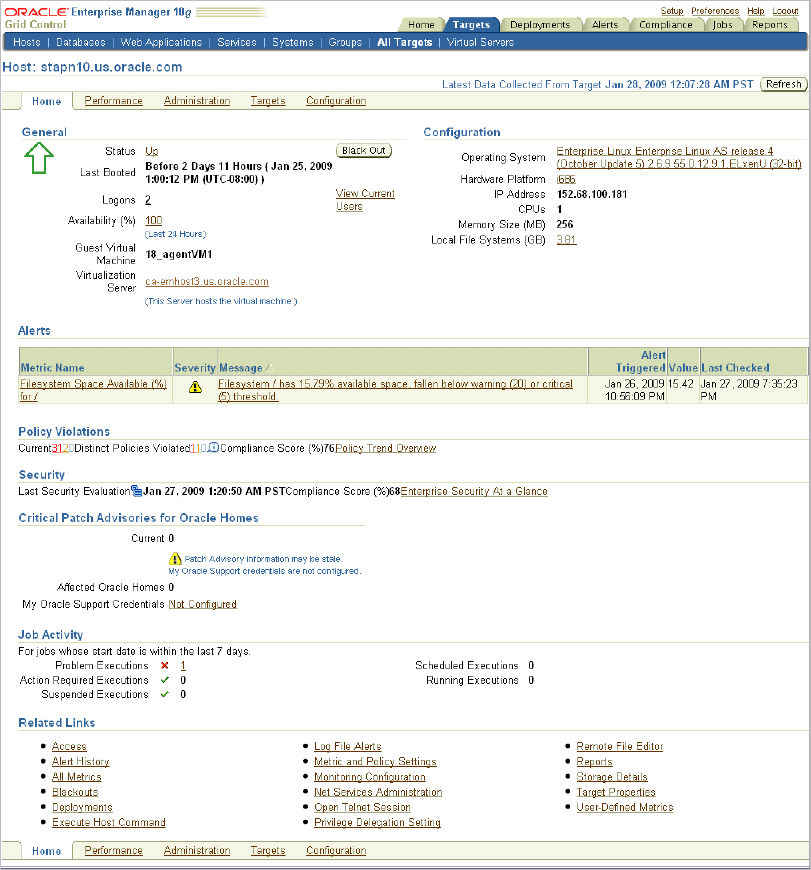The width and height of the screenshot is (811, 870).
Task: Open the User-Defined Metrics related link
Action: (x=625, y=807)
